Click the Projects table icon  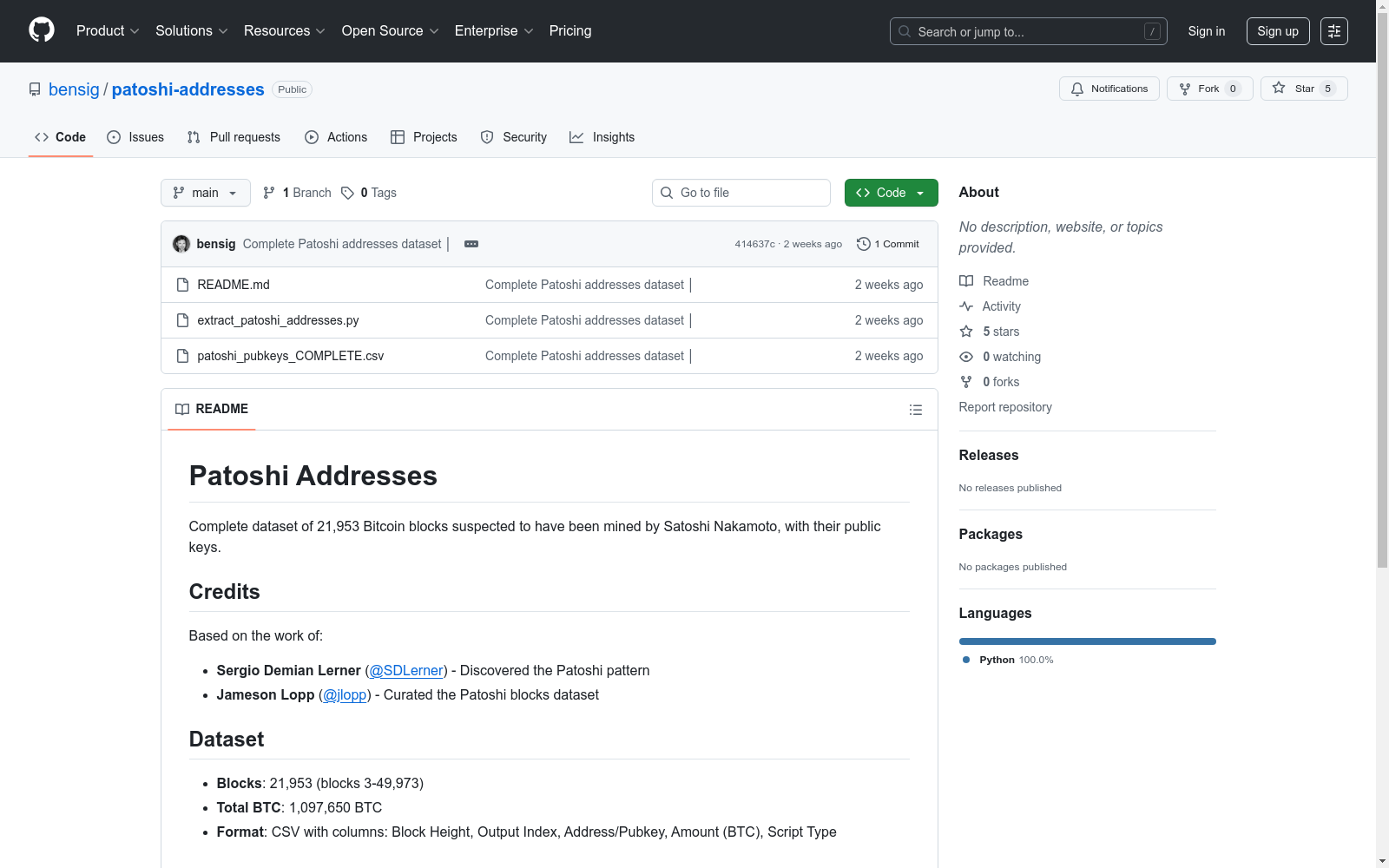tap(398, 137)
